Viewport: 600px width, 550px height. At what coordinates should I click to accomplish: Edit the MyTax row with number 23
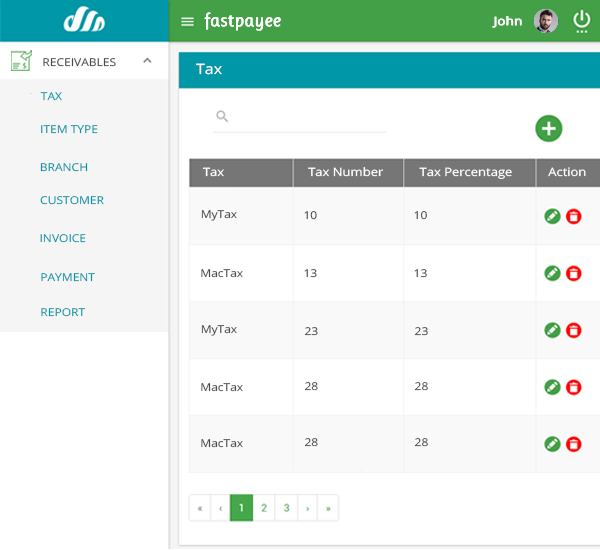552,330
